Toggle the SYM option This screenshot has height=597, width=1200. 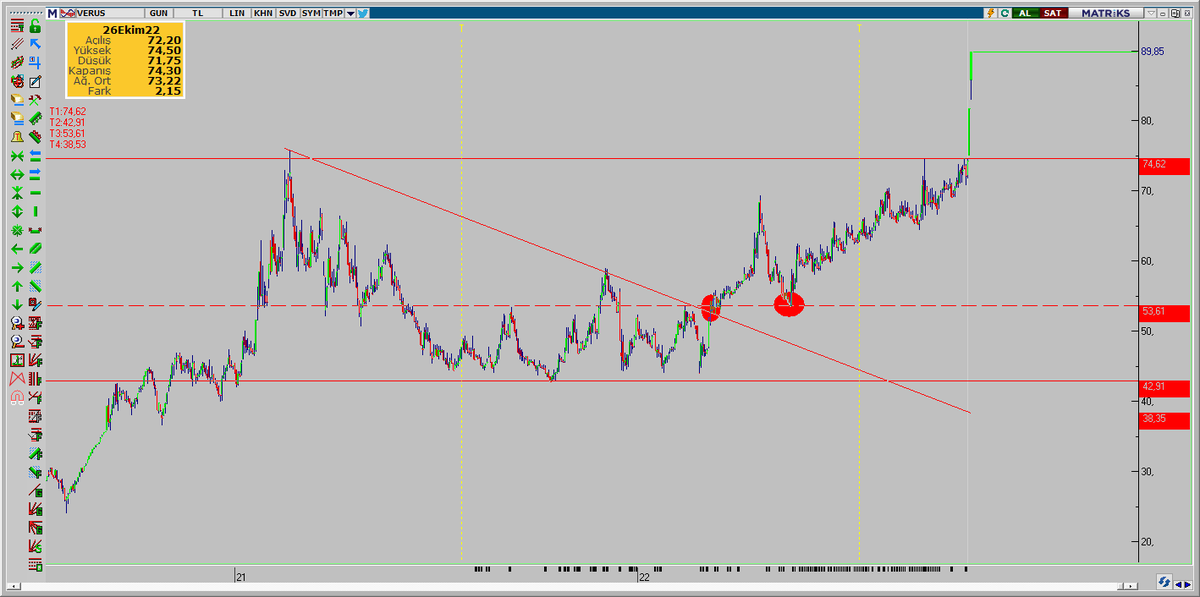click(x=311, y=13)
